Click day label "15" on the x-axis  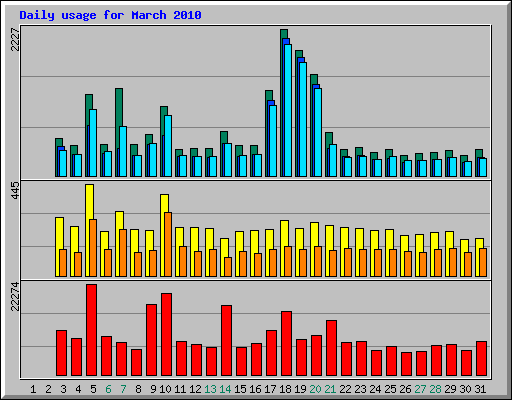pos(240,389)
